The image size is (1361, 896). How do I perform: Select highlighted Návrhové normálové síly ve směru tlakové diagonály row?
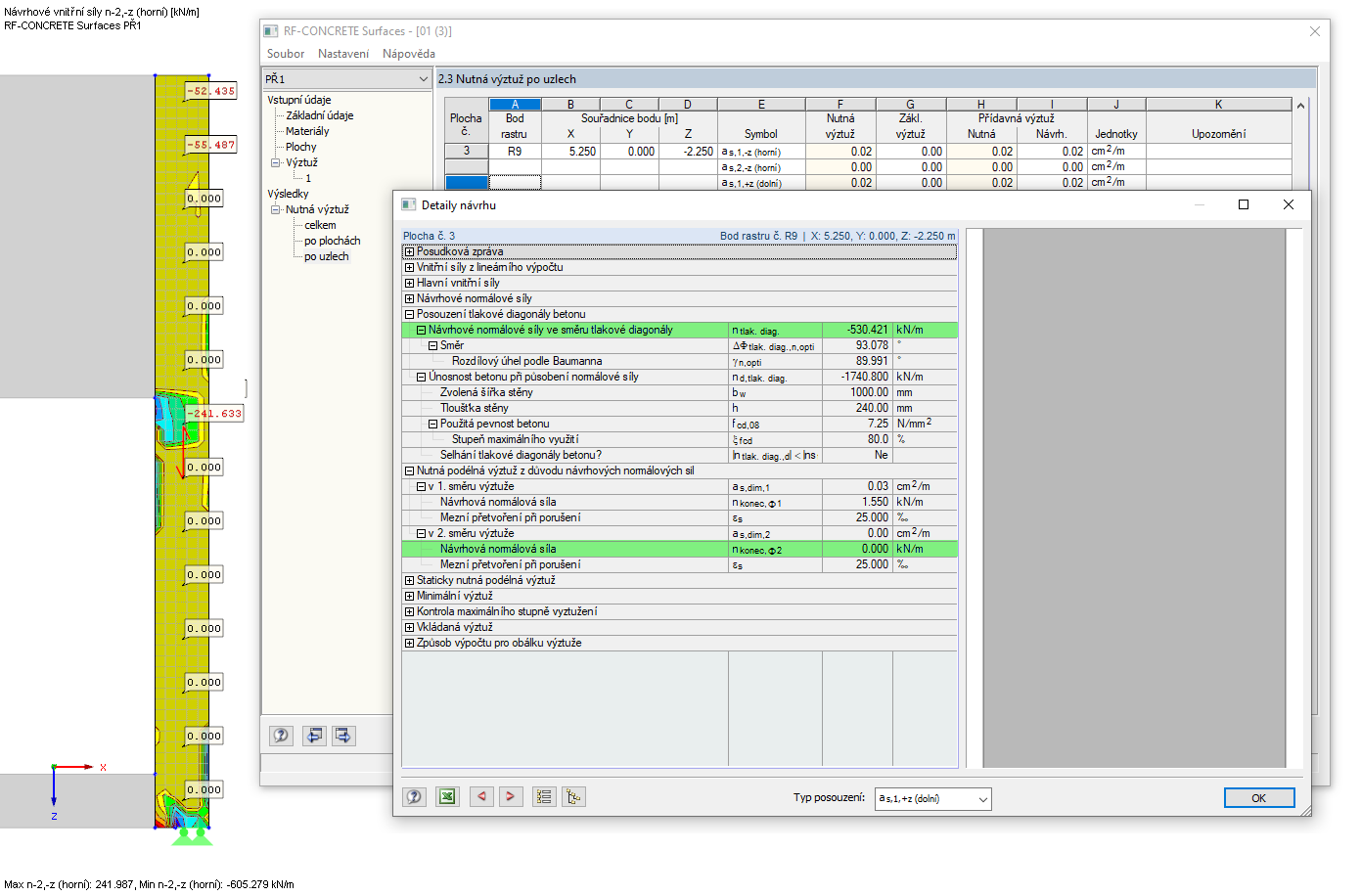679,330
